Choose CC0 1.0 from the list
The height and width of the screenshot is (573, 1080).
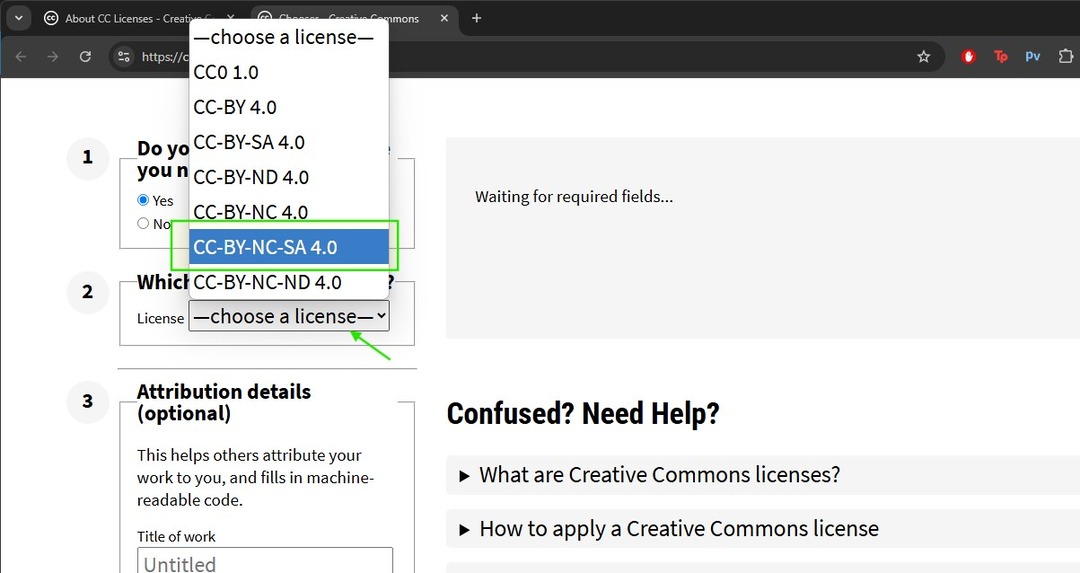[x=289, y=72]
